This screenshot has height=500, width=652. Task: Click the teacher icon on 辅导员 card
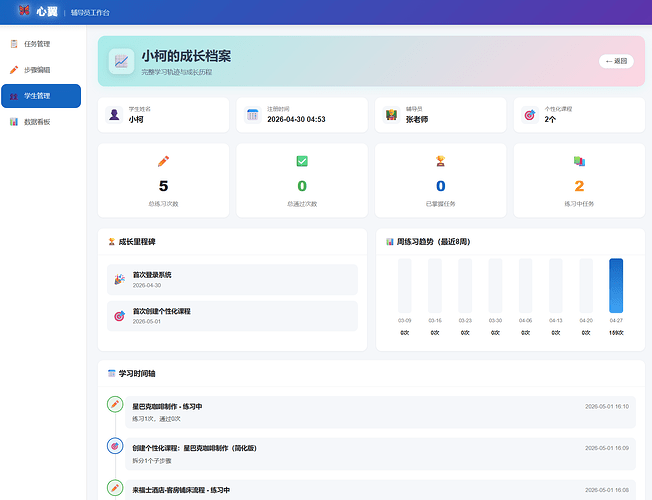(391, 114)
